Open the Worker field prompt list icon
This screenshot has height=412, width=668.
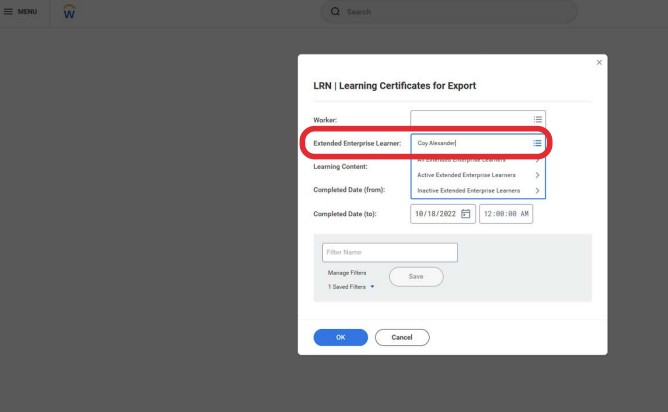point(537,119)
